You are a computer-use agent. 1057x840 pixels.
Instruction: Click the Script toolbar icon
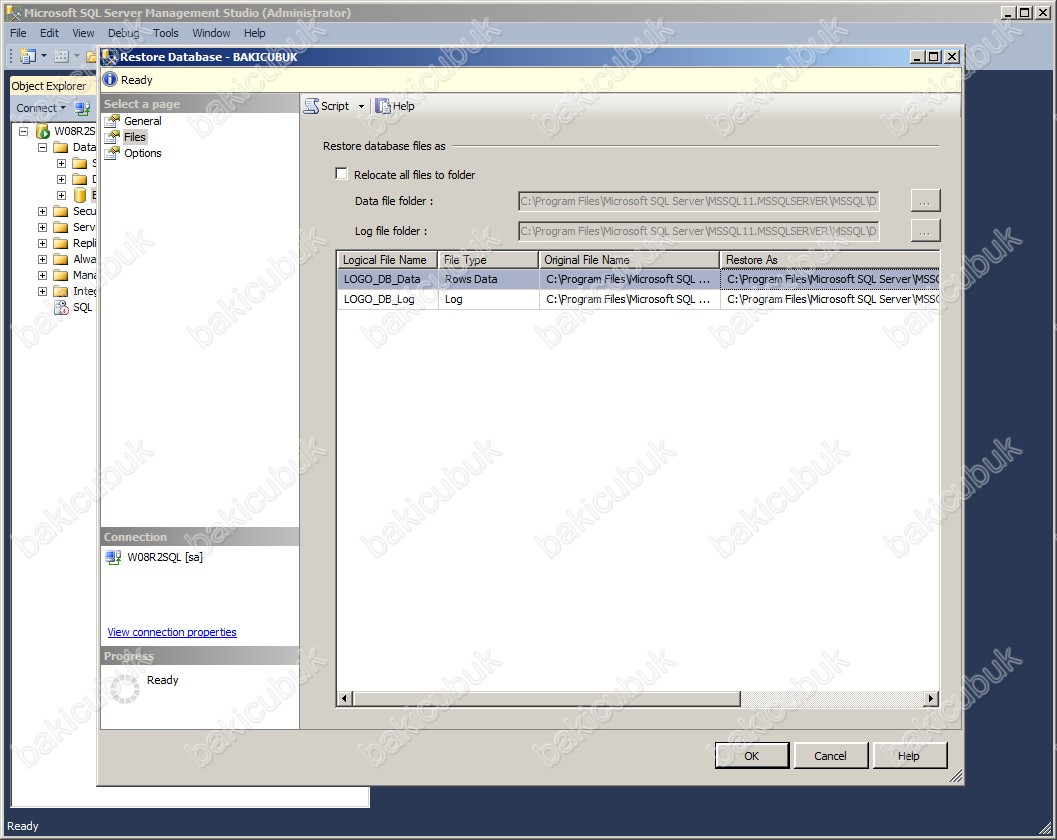tap(311, 106)
